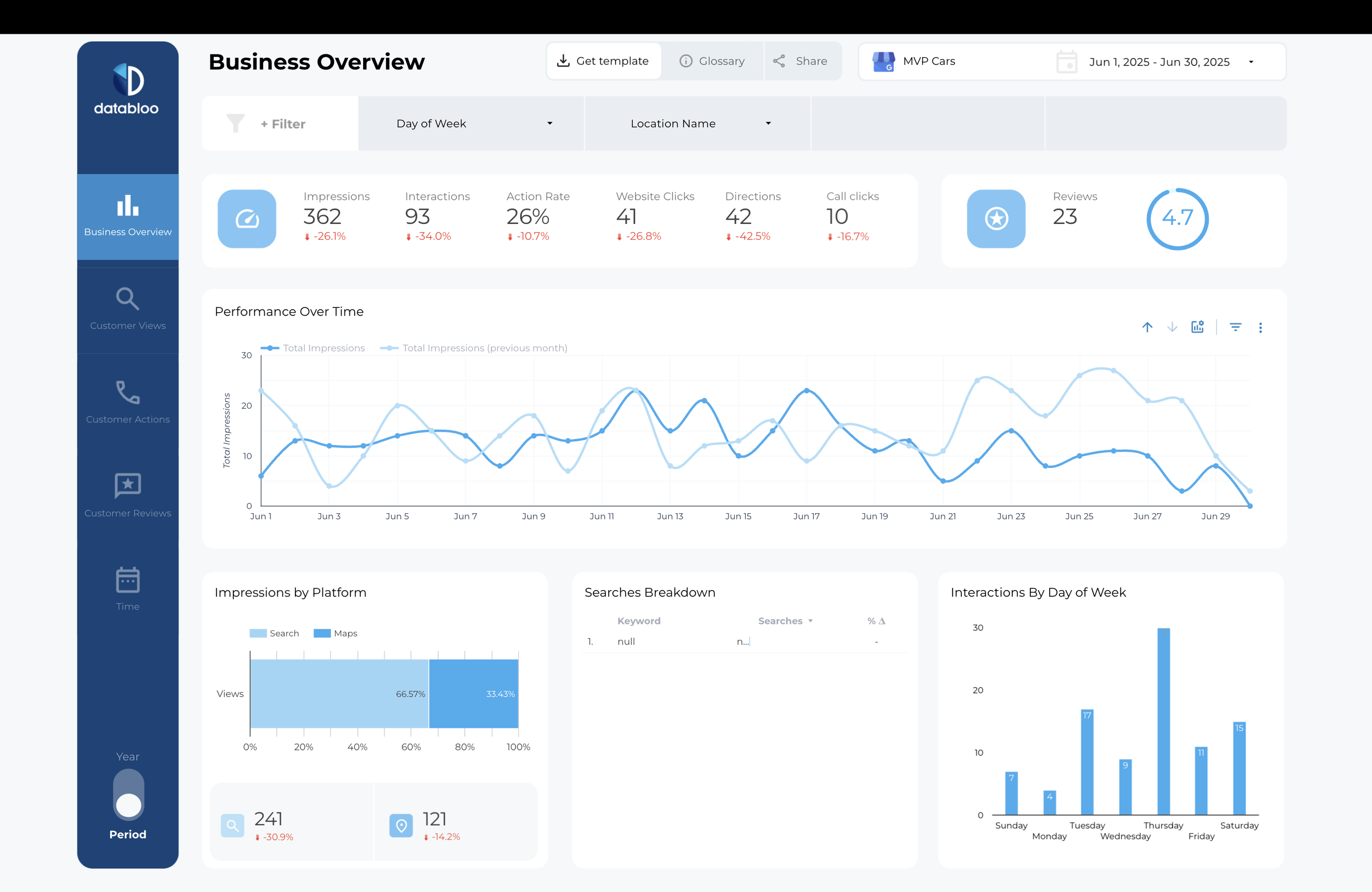The width and height of the screenshot is (1372, 892).
Task: Sort the Searches column in Searches Breakdown
Action: pos(785,621)
